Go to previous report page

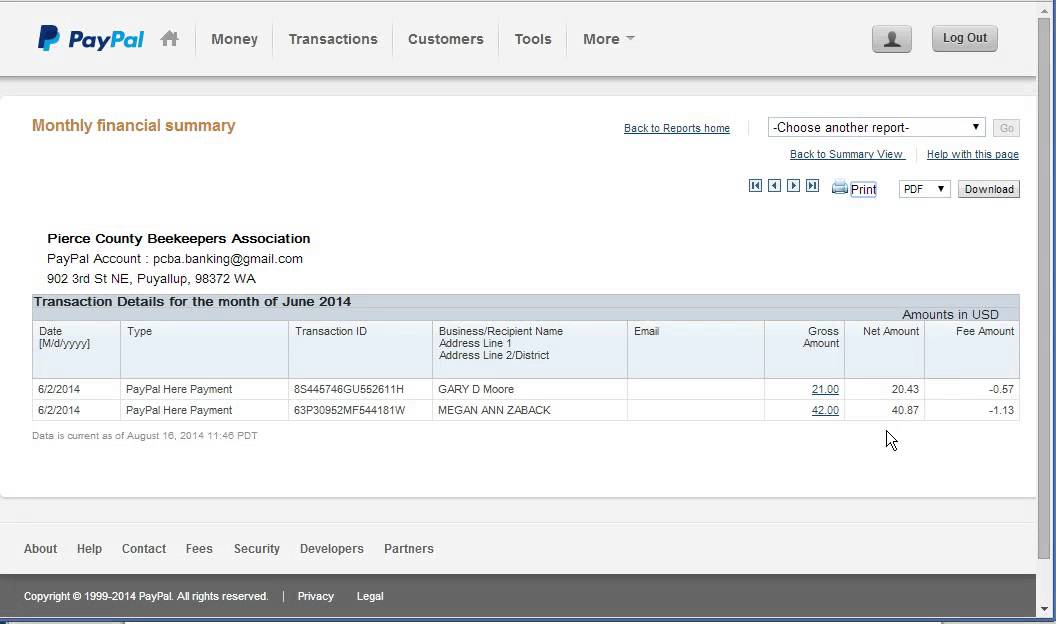click(774, 186)
